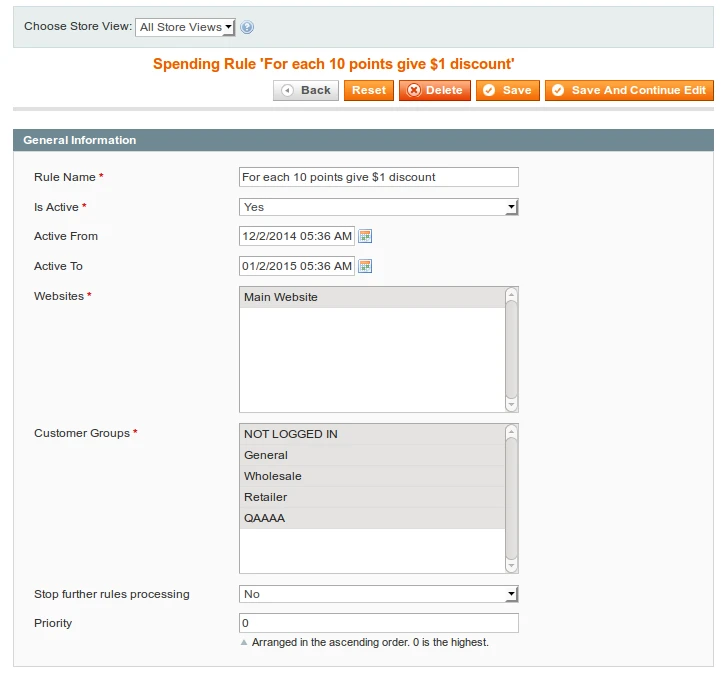
Task: Select QAAAA in Customer Groups list
Action: (x=371, y=518)
